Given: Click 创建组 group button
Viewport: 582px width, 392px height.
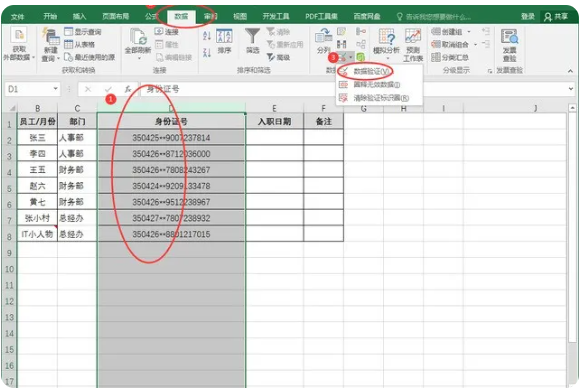Looking at the screenshot, I should (448, 32).
